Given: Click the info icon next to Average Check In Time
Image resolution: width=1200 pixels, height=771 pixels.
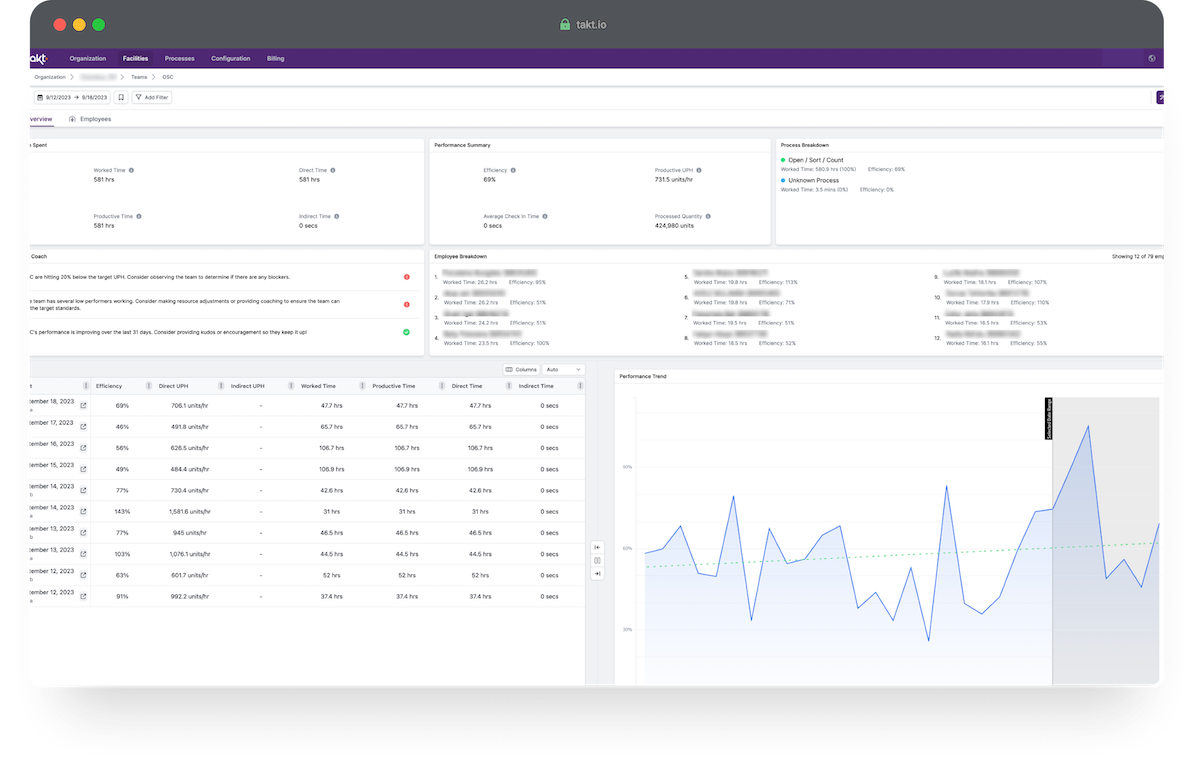Looking at the screenshot, I should (x=546, y=216).
